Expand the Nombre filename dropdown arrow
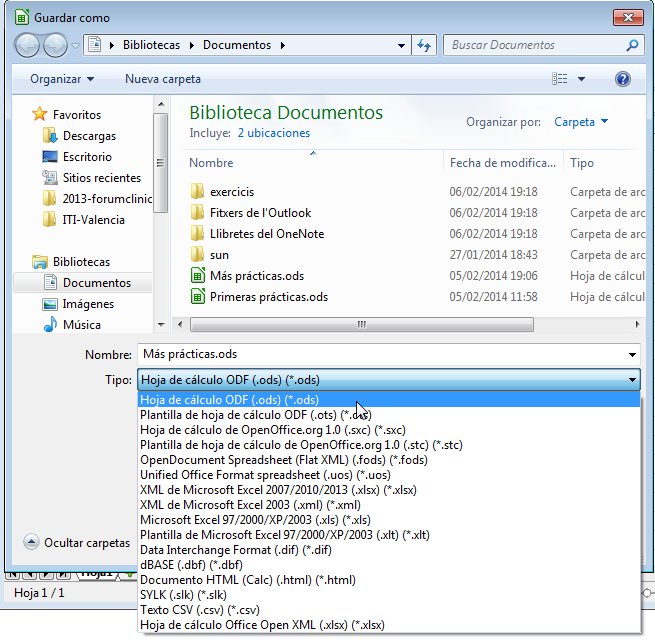This screenshot has width=655, height=644. click(x=632, y=355)
